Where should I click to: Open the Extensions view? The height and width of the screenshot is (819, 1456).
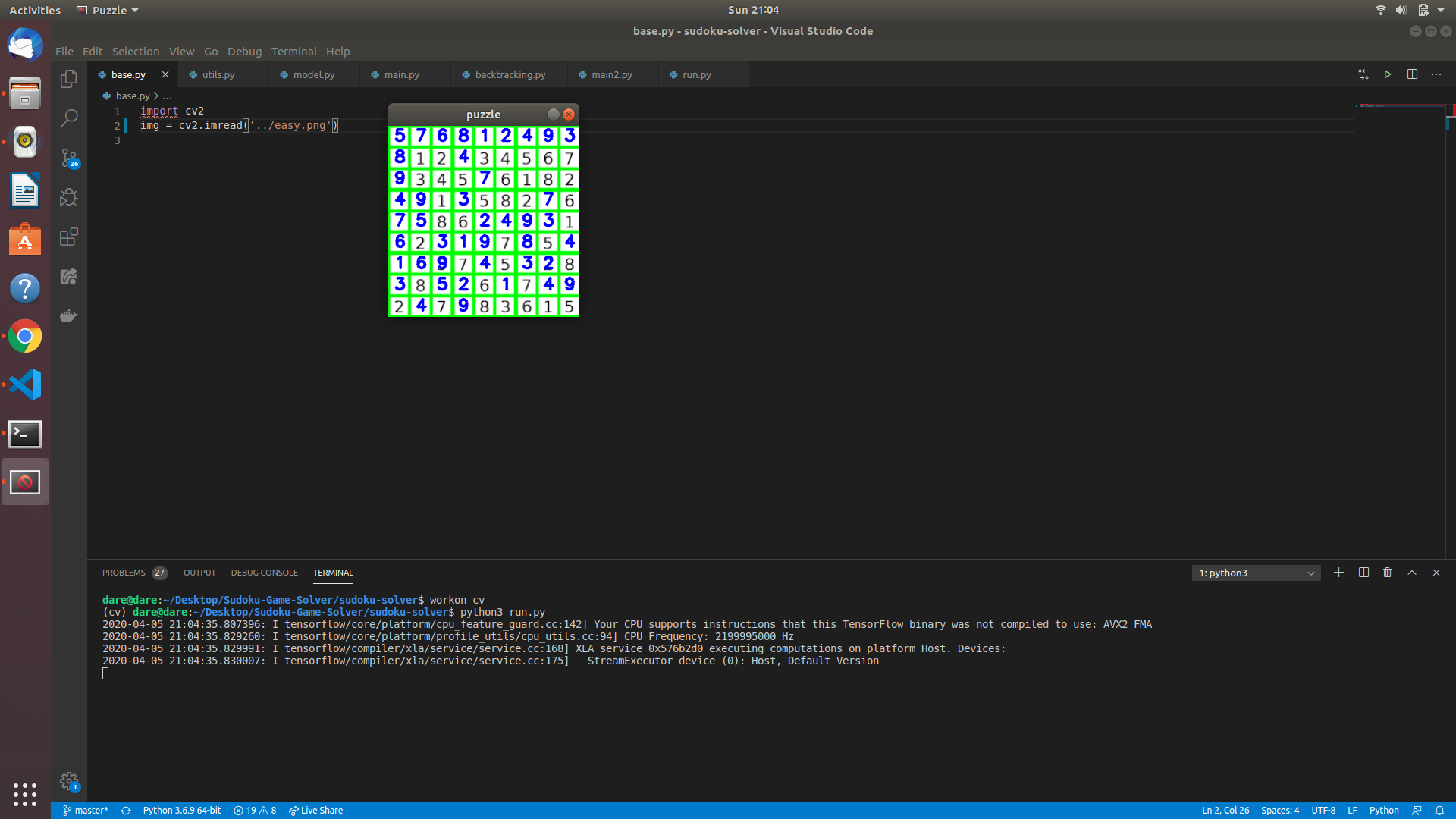coord(69,237)
